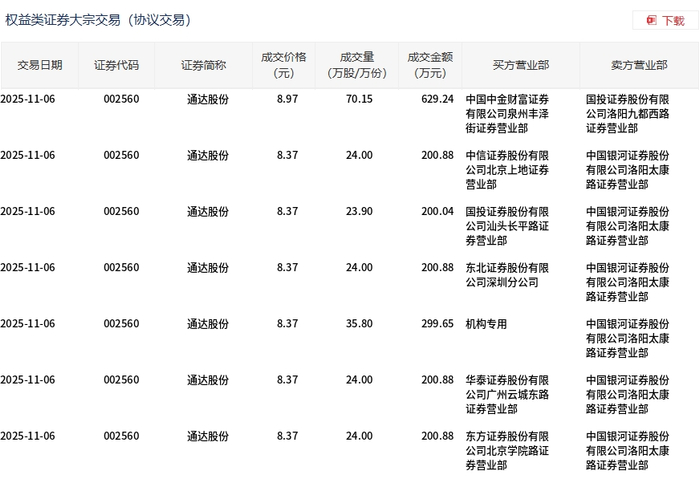Click the 东北证券深圳分公司 buyer cell
Viewport: 700px width, 483px height.
coord(507,275)
